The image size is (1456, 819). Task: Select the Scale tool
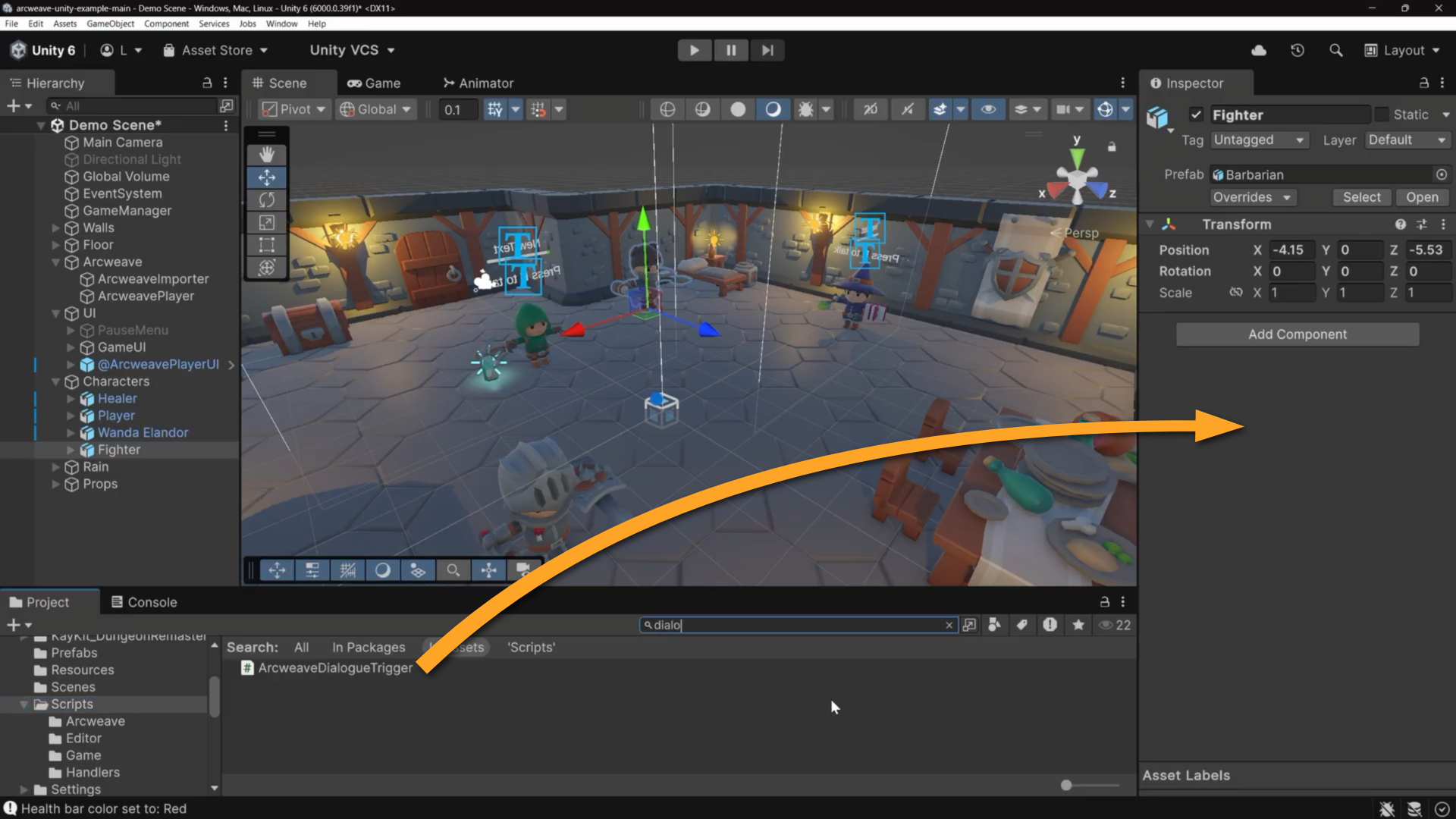(266, 223)
